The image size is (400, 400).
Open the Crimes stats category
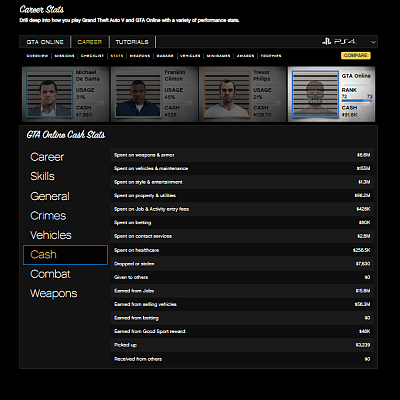pos(48,216)
